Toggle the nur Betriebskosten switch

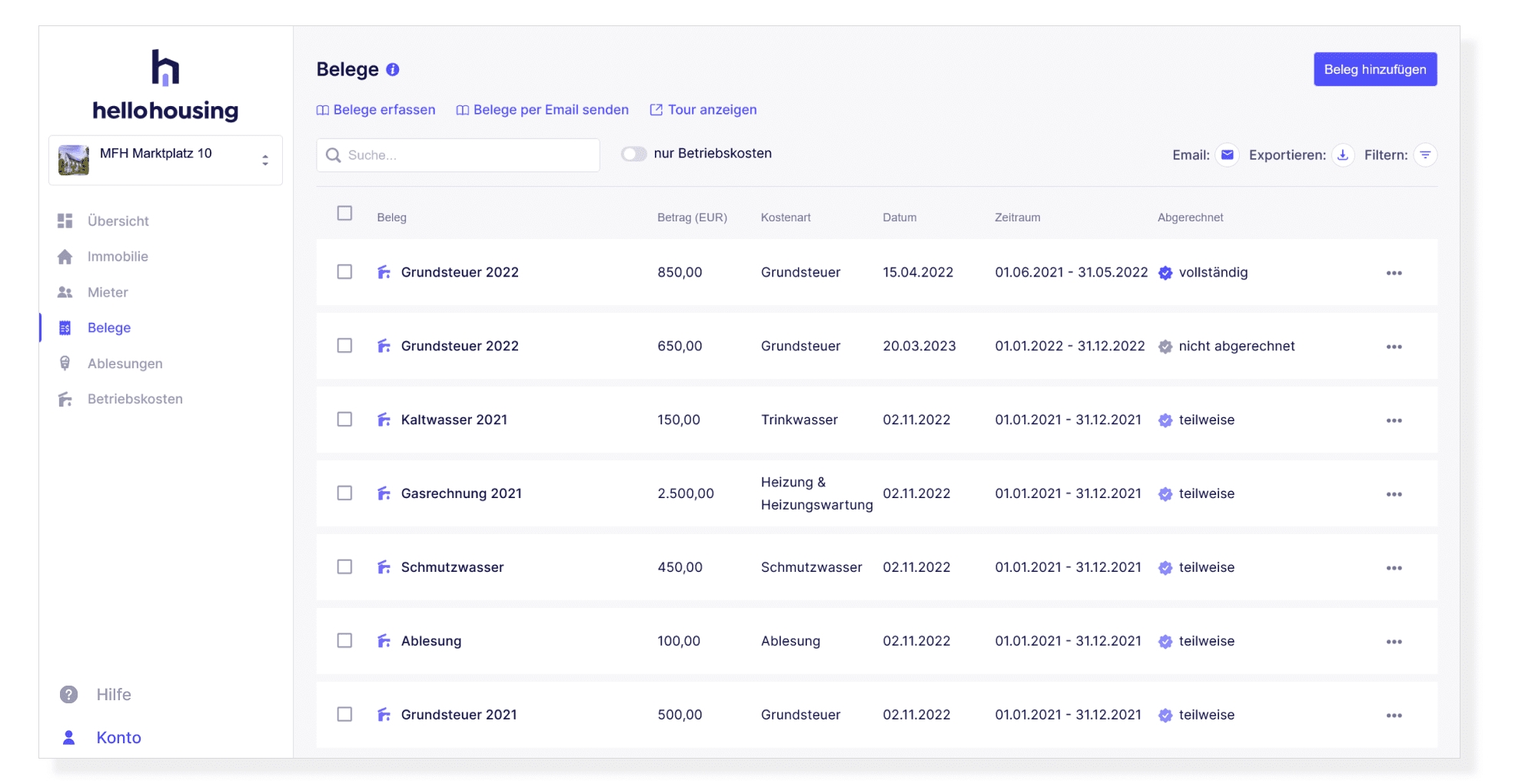634,154
